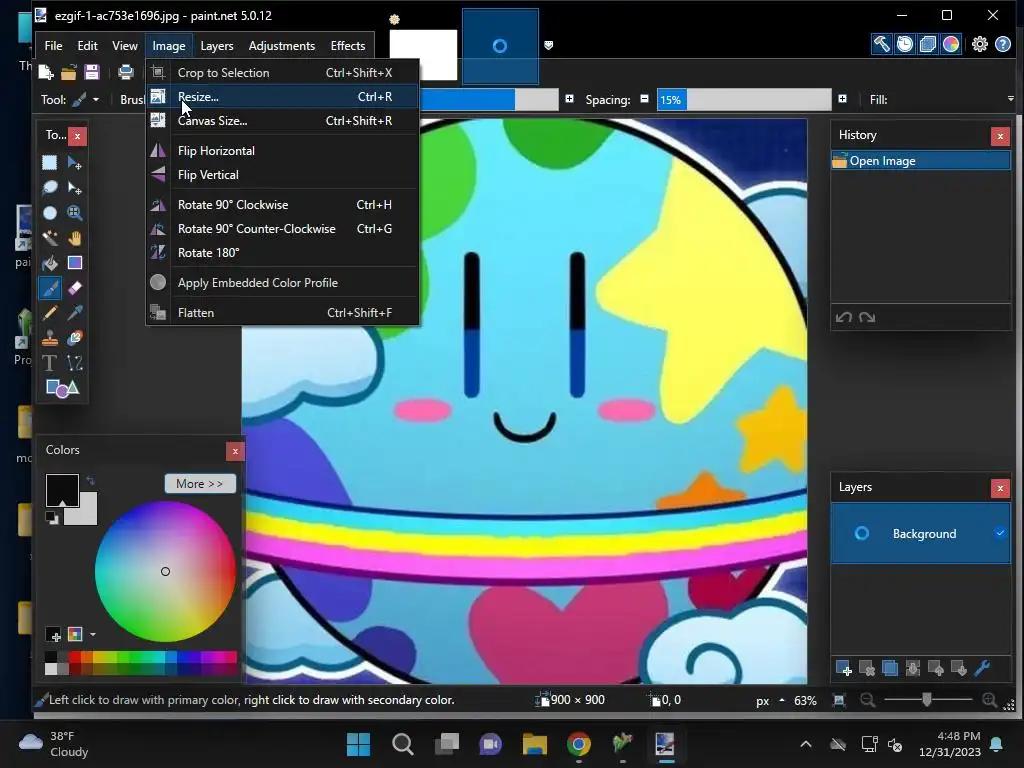Viewport: 1024px width, 768px height.
Task: Expand the toolbar overflow arrow near Fill
Action: [x=1010, y=99]
